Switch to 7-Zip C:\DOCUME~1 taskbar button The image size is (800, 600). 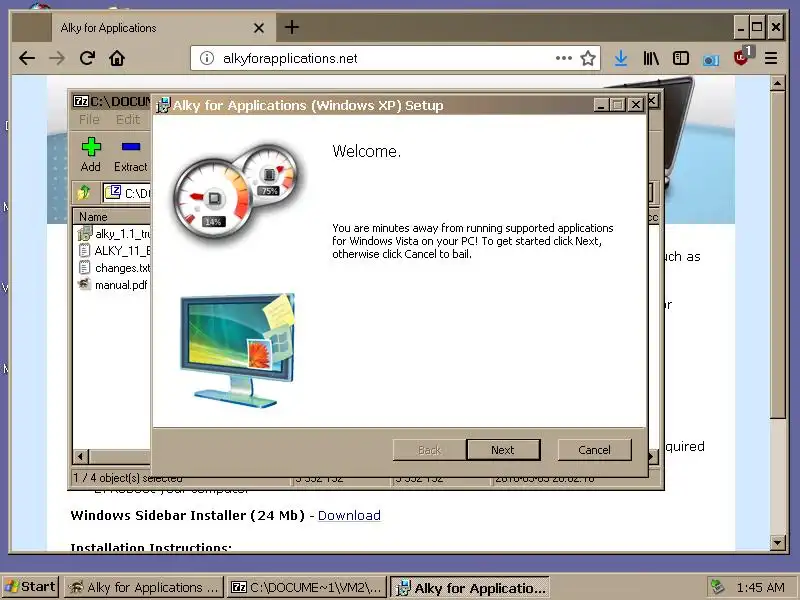pos(307,587)
